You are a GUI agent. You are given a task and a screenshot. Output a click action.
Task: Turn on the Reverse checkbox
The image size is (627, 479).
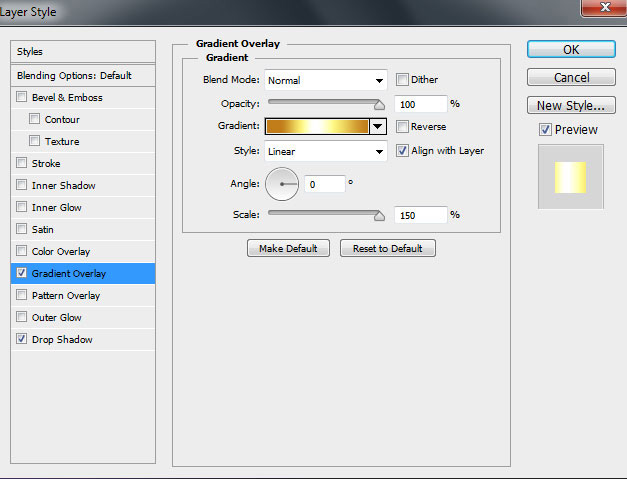tap(402, 126)
